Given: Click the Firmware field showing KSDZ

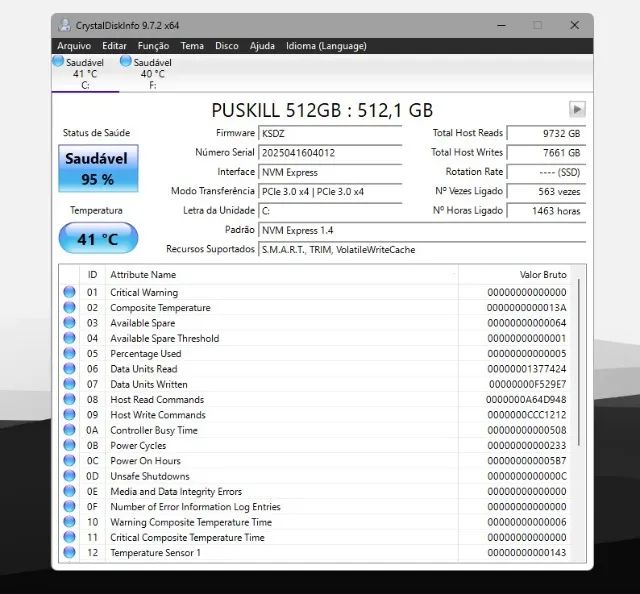Looking at the screenshot, I should (330, 133).
